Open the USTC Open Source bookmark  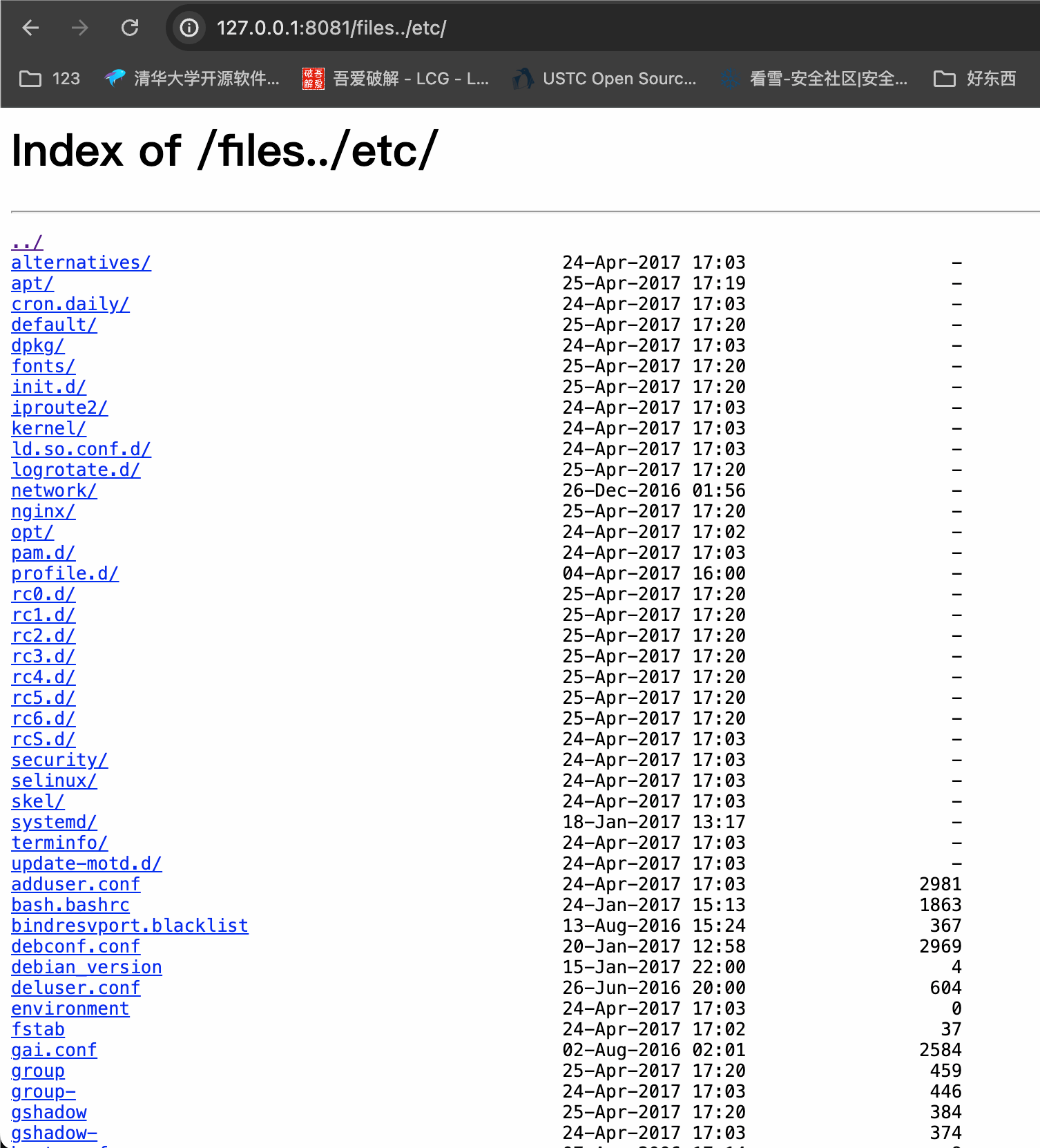(604, 79)
